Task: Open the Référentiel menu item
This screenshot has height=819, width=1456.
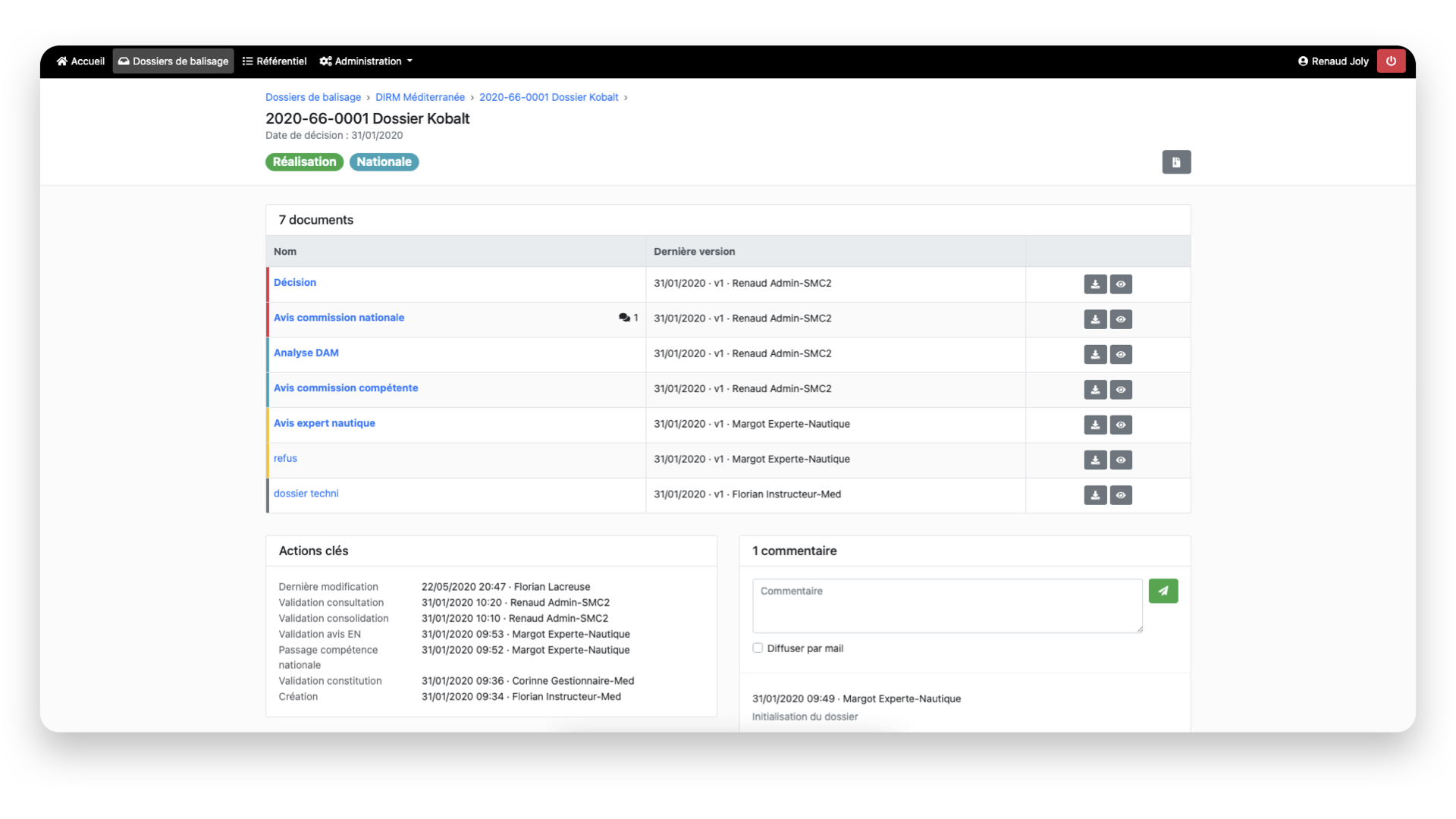Action: 275,61
